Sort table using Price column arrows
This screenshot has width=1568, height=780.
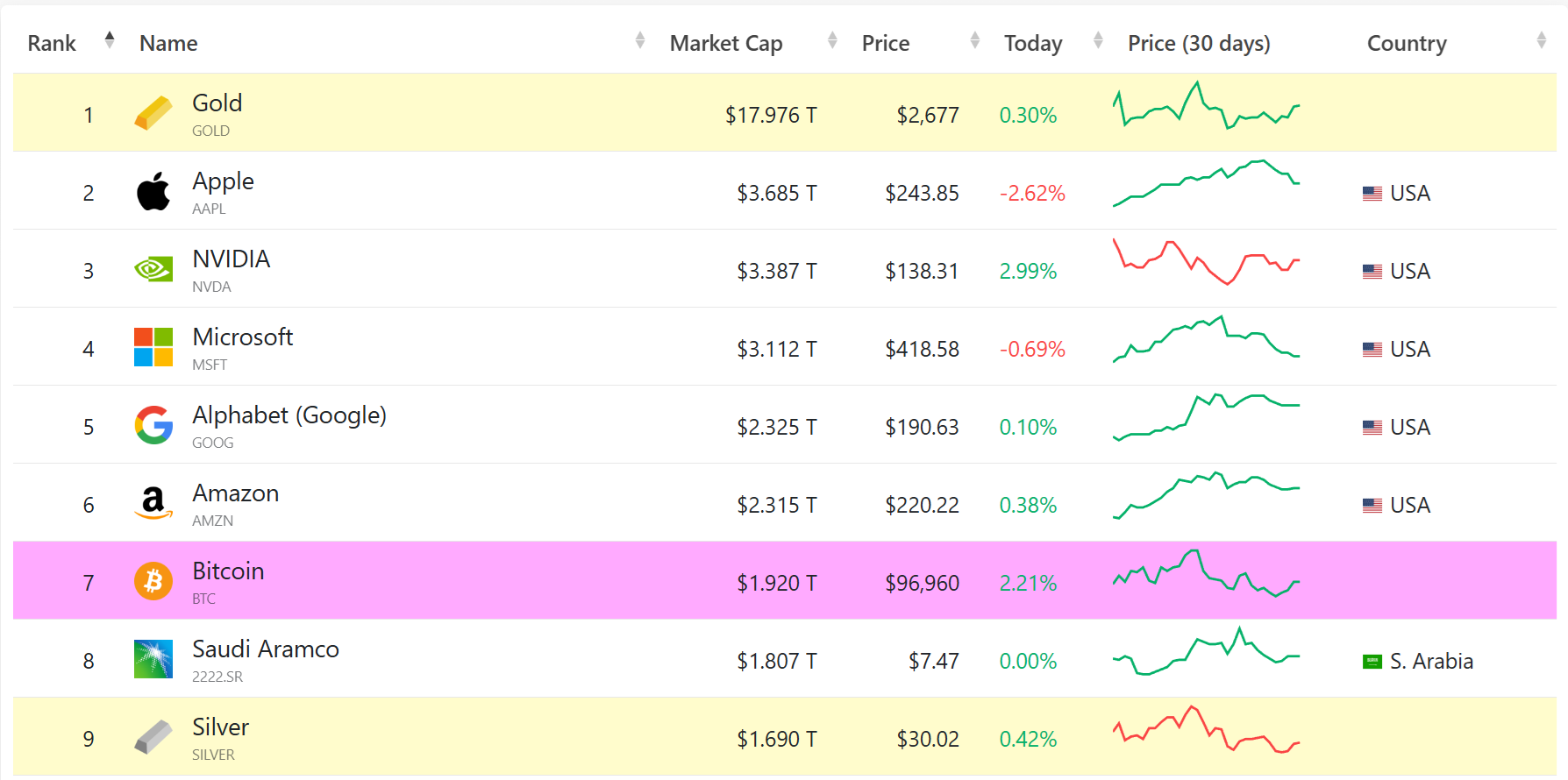point(975,39)
